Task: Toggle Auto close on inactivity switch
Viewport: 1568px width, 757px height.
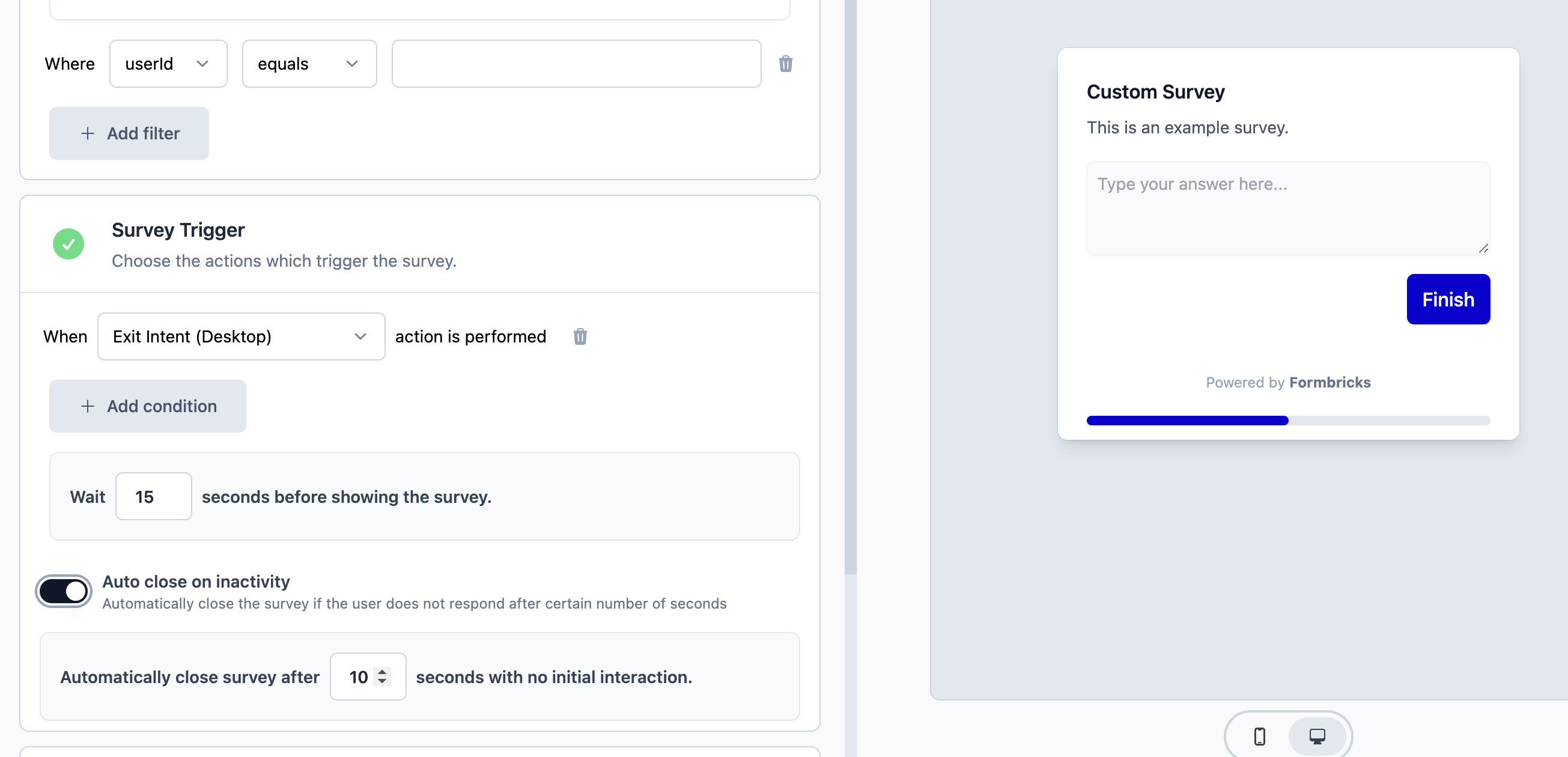Action: pos(63,591)
